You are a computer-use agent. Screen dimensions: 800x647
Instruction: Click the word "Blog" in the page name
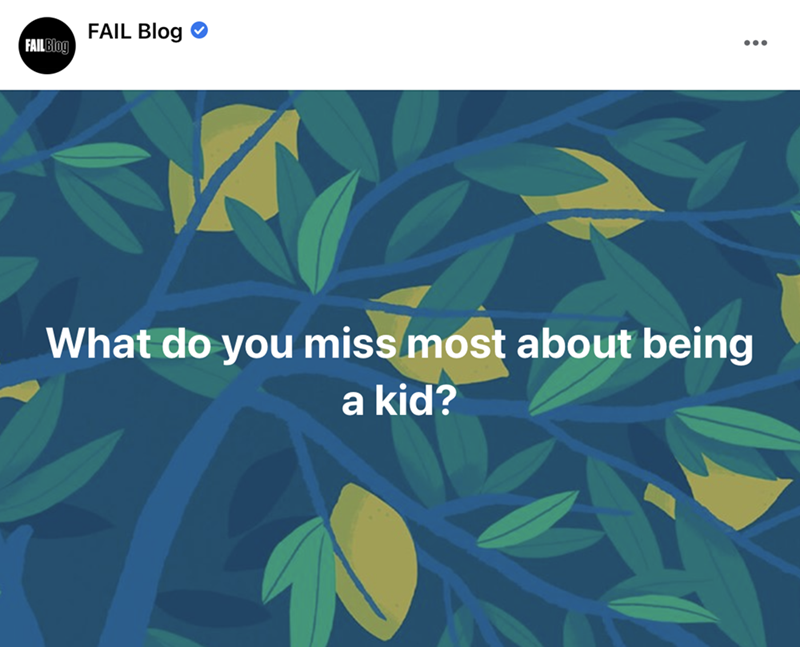coord(160,31)
